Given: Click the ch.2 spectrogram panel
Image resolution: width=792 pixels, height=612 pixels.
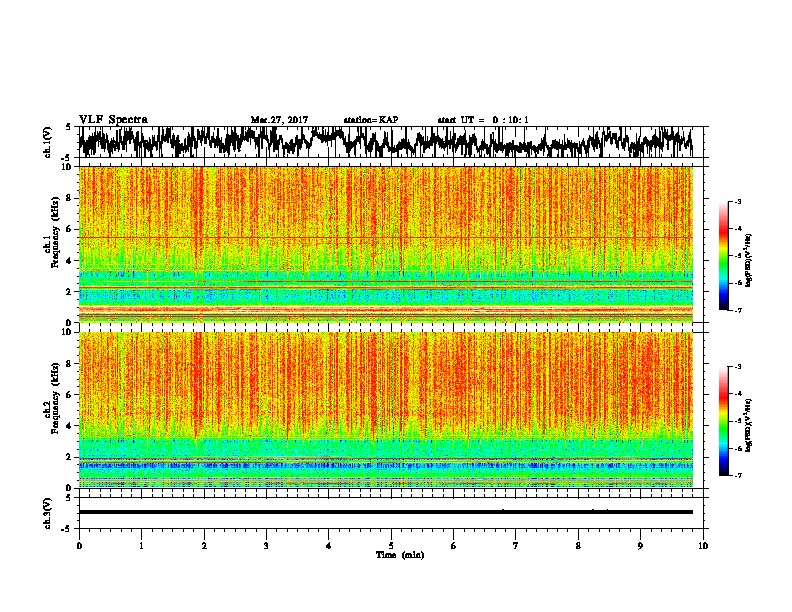Looking at the screenshot, I should (x=386, y=410).
